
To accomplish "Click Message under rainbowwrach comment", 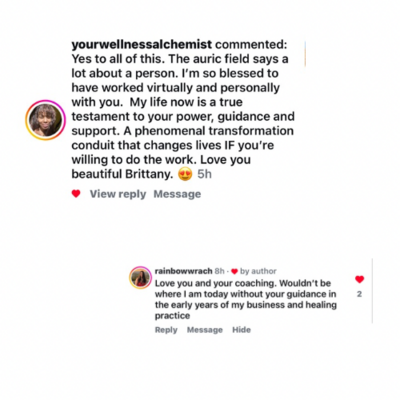I will pos(205,330).
